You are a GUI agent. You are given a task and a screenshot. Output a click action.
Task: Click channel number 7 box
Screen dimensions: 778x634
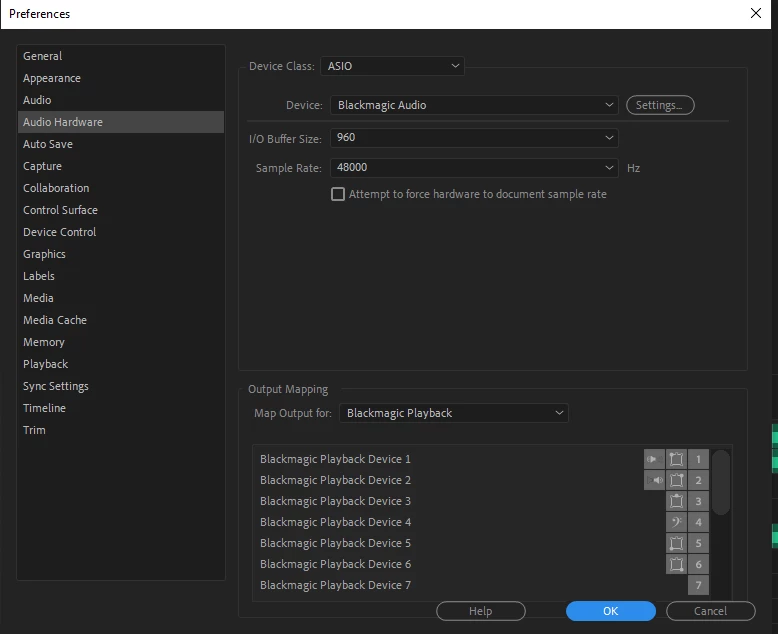(x=698, y=585)
